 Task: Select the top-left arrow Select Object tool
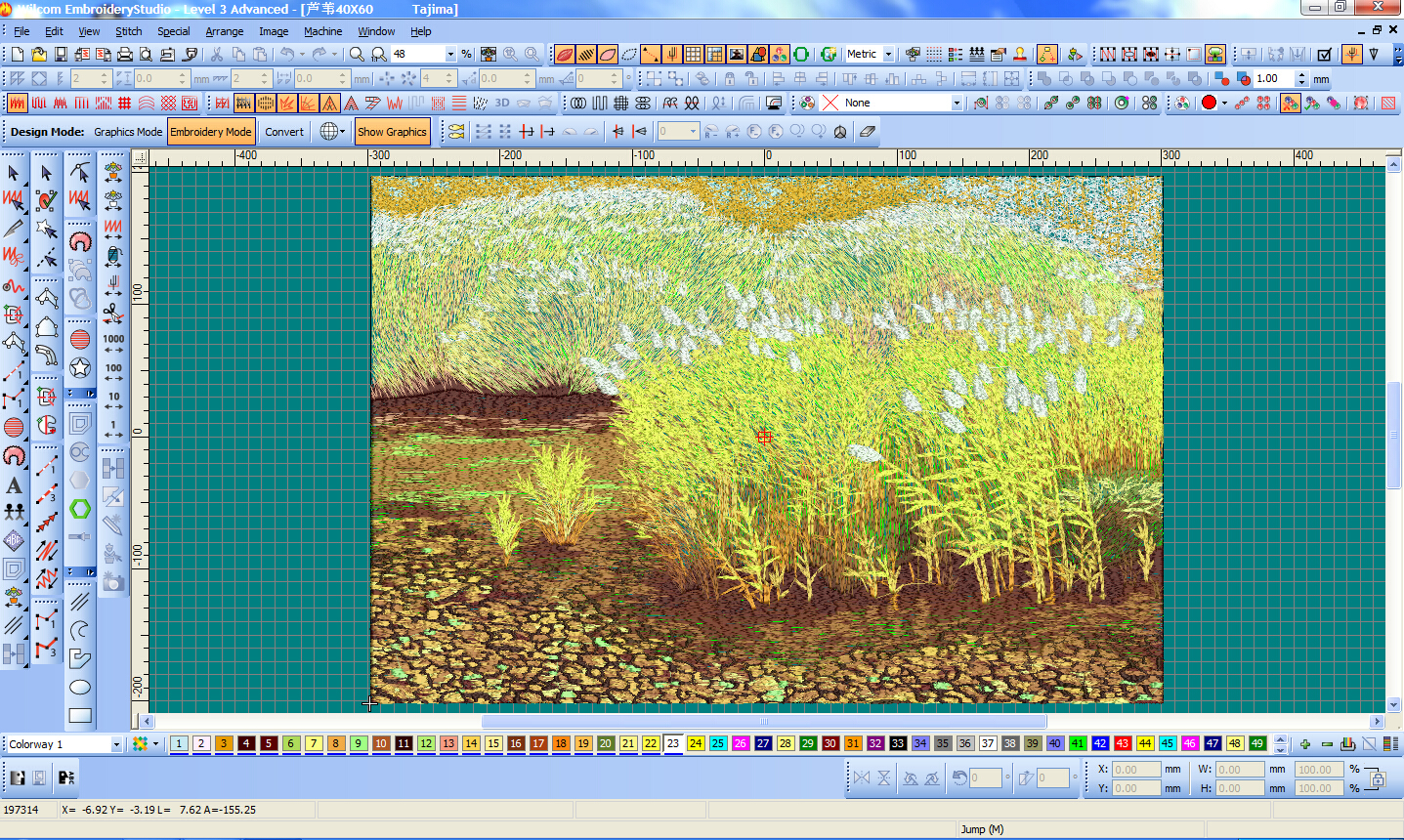coord(14,173)
